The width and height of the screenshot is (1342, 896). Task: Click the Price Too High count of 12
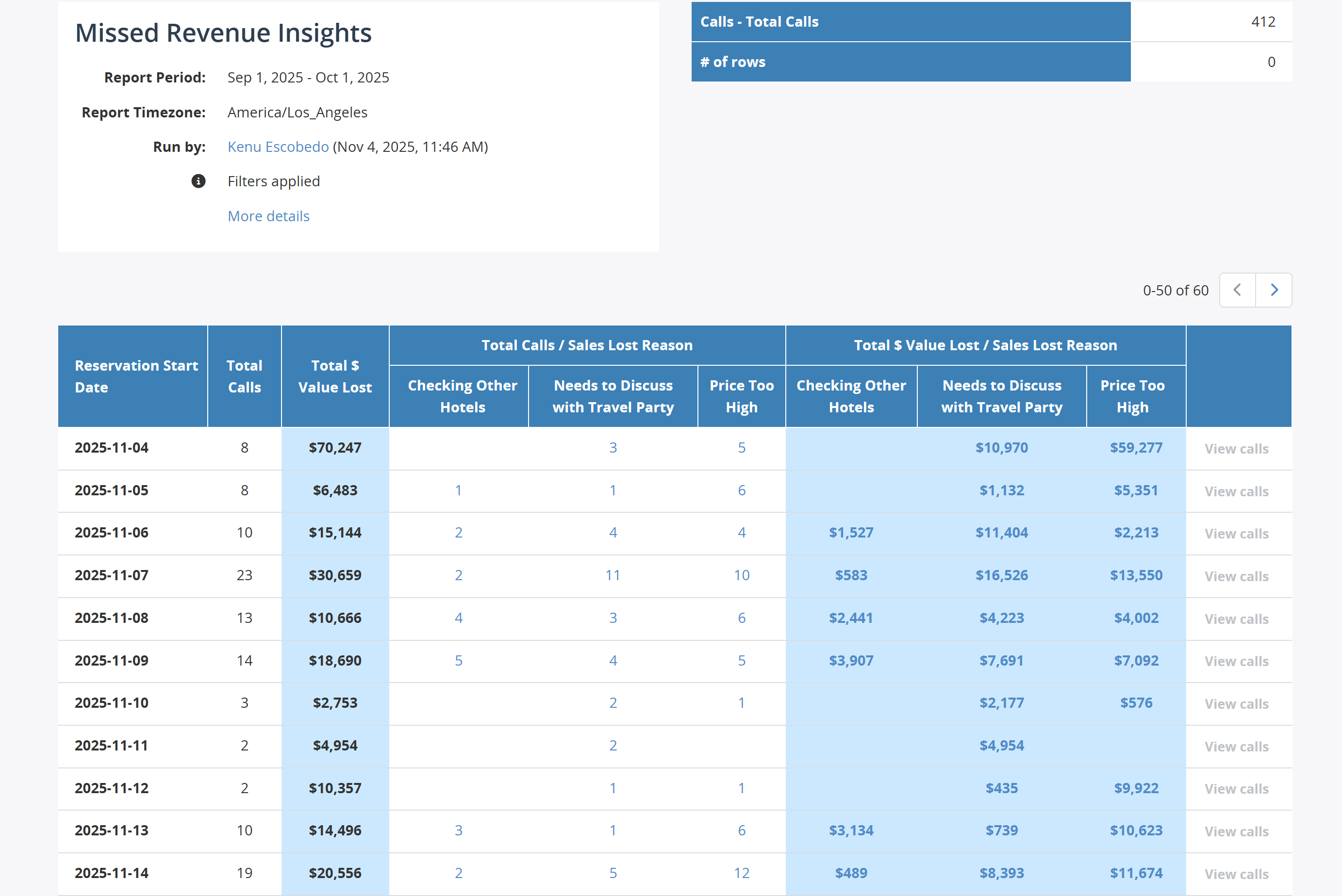click(x=741, y=873)
